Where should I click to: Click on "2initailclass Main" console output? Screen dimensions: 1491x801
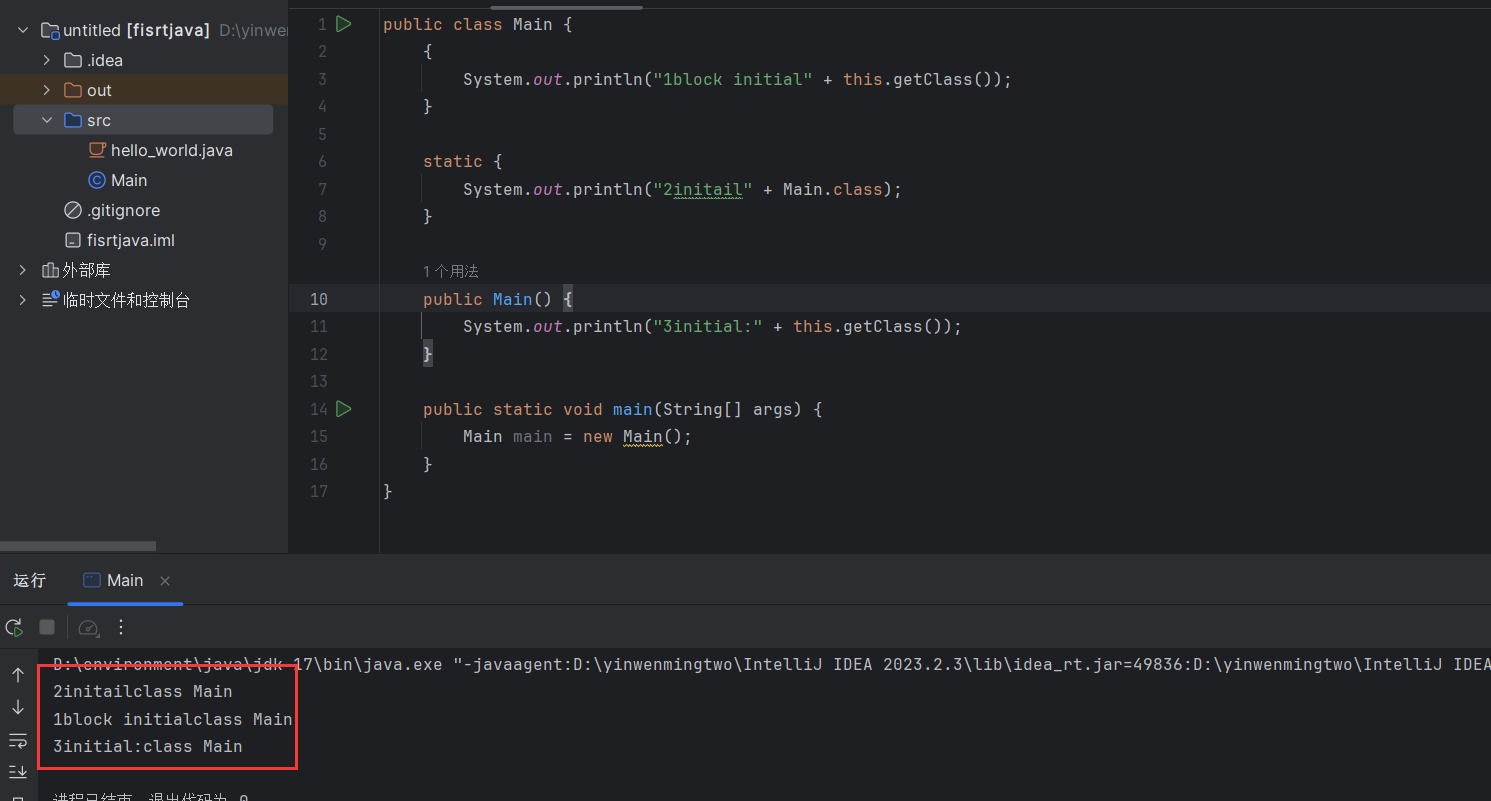point(143,691)
